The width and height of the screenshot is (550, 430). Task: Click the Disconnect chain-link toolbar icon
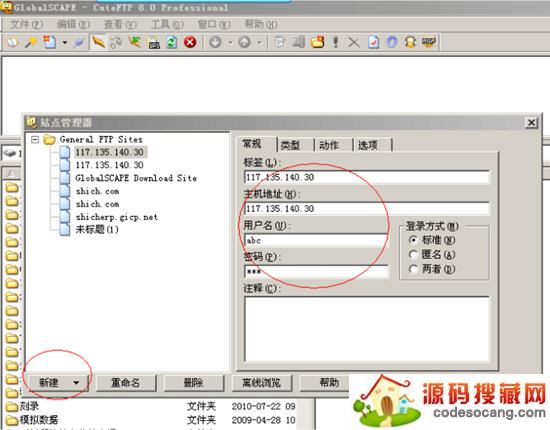(x=116, y=42)
